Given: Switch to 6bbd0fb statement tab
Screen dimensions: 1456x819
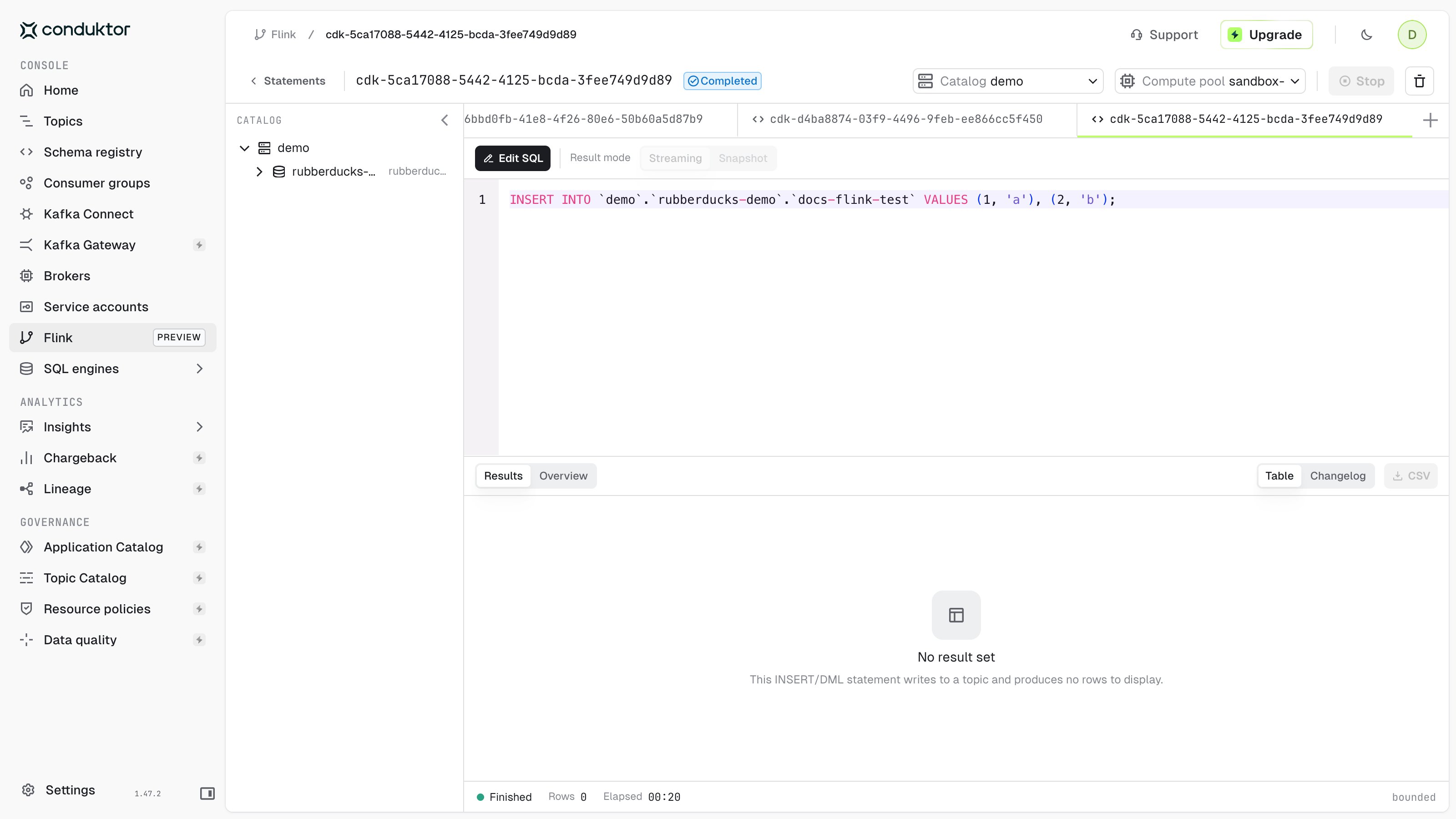Looking at the screenshot, I should (x=600, y=120).
